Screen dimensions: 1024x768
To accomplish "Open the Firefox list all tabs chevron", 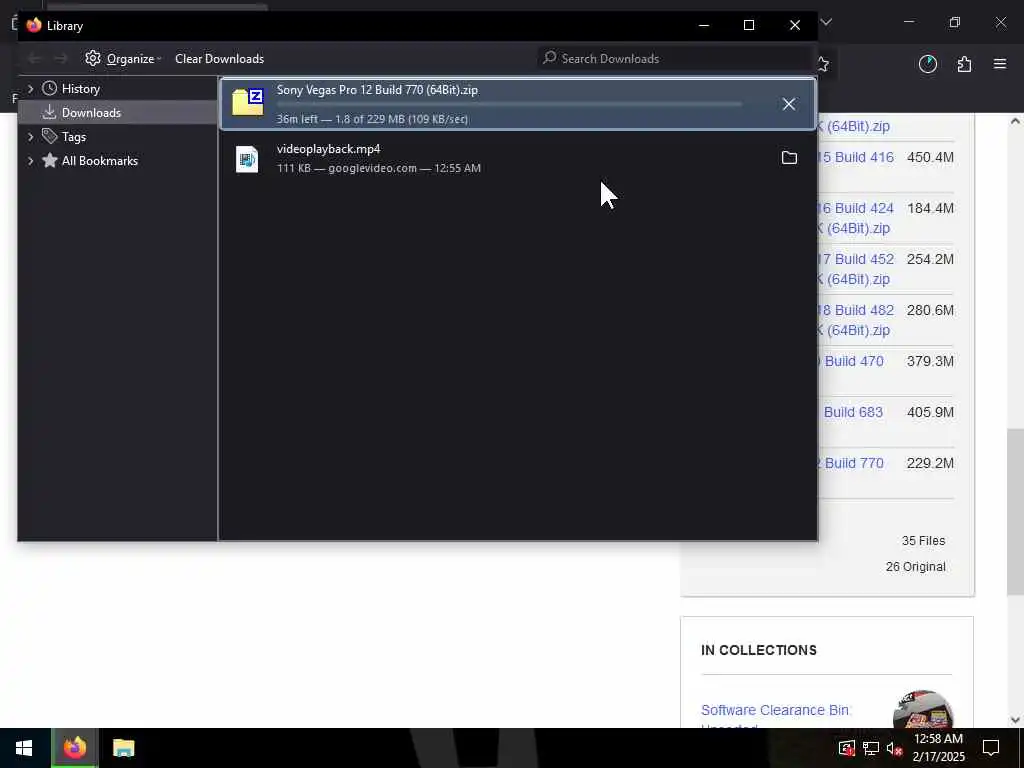I will tap(826, 22).
